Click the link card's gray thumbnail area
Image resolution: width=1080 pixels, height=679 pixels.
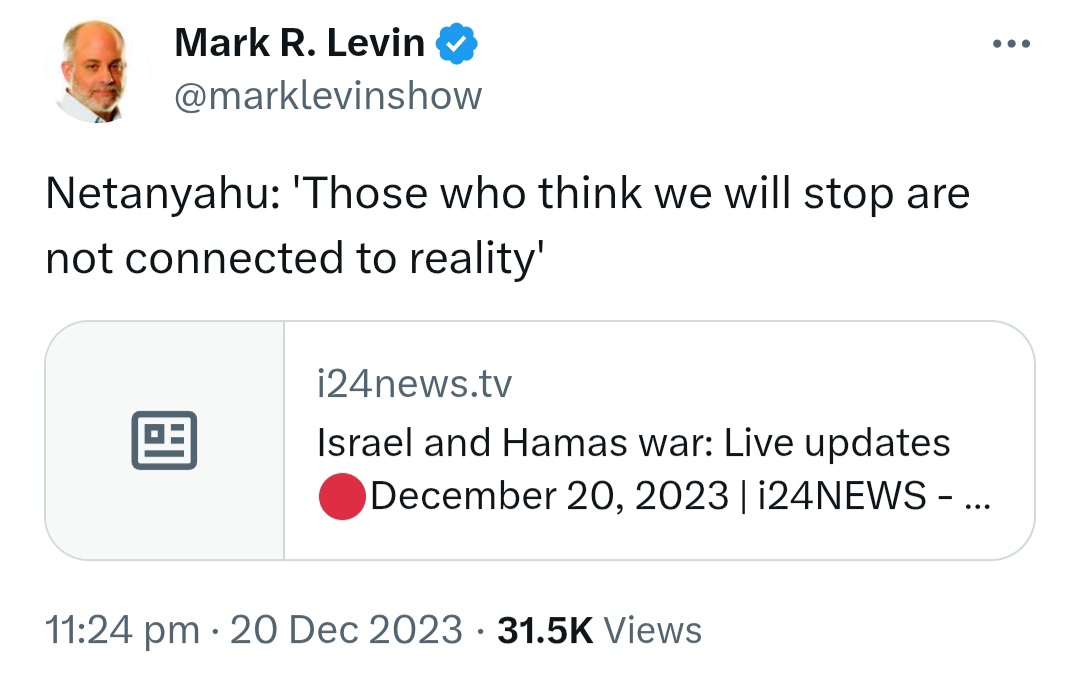click(165, 441)
